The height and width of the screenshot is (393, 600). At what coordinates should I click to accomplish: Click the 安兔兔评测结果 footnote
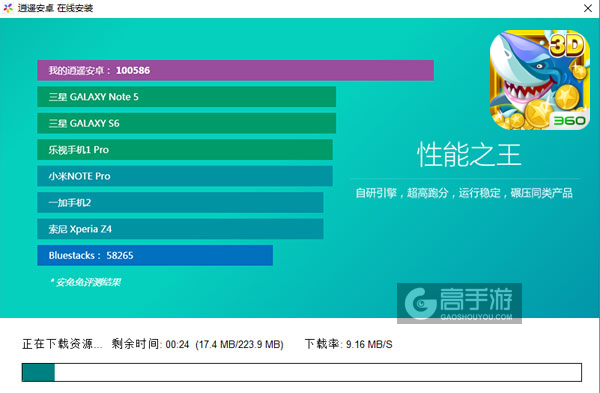(x=86, y=282)
